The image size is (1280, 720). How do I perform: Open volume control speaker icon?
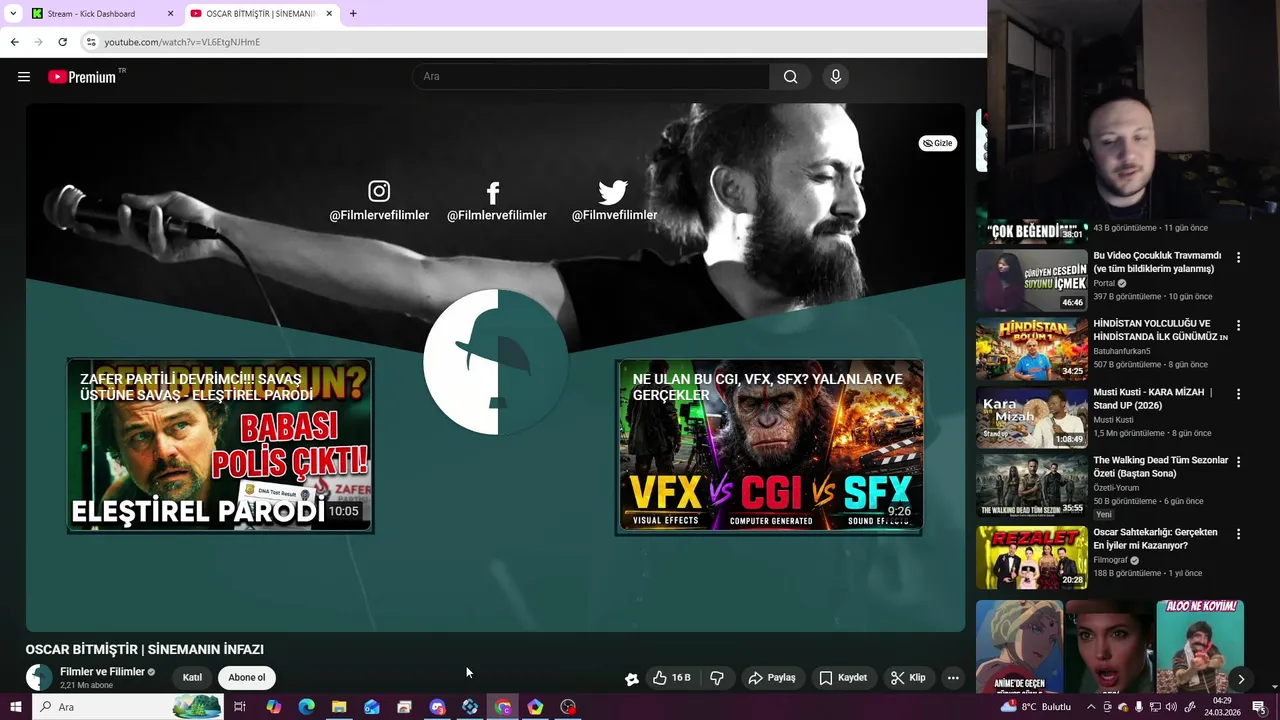pyautogui.click(x=1173, y=707)
